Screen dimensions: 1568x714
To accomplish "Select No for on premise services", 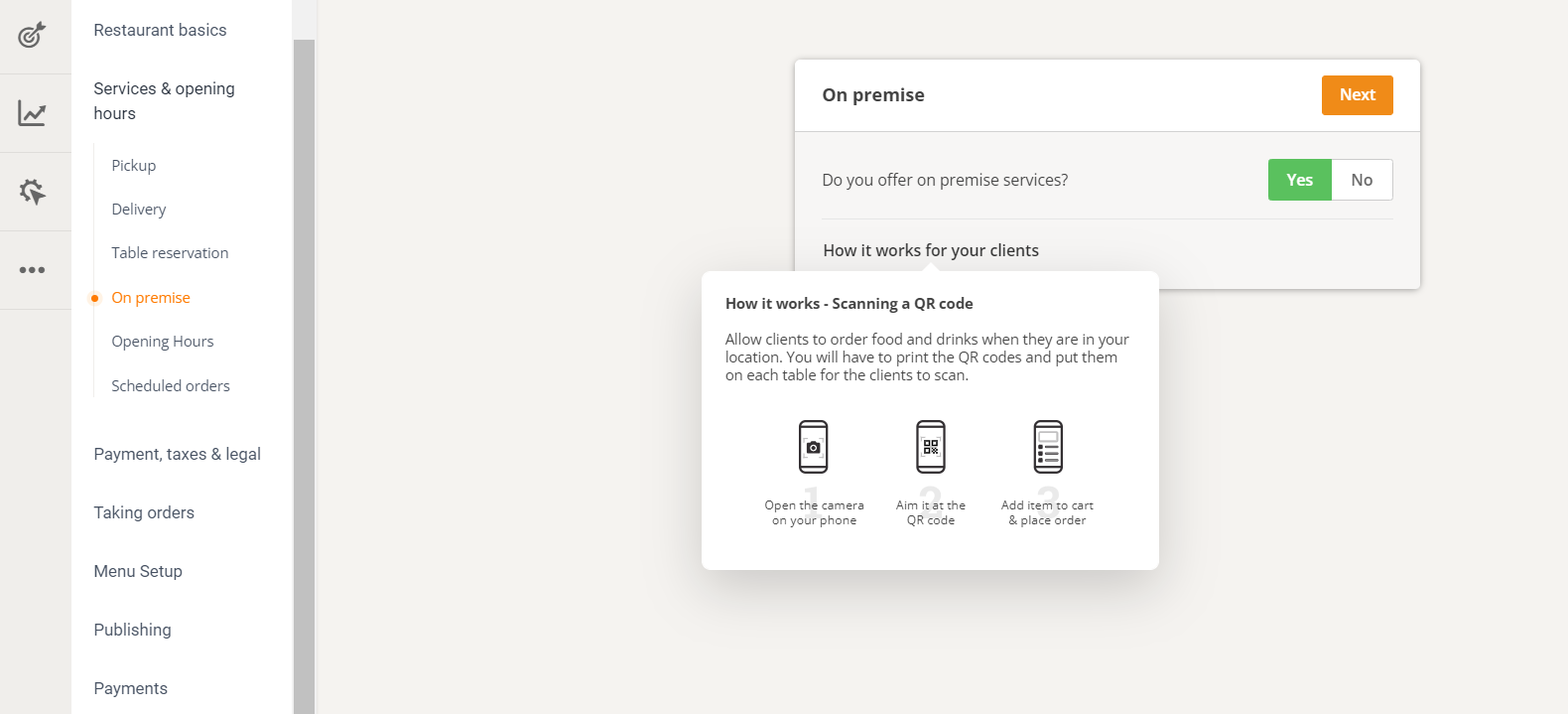I will [x=1362, y=180].
